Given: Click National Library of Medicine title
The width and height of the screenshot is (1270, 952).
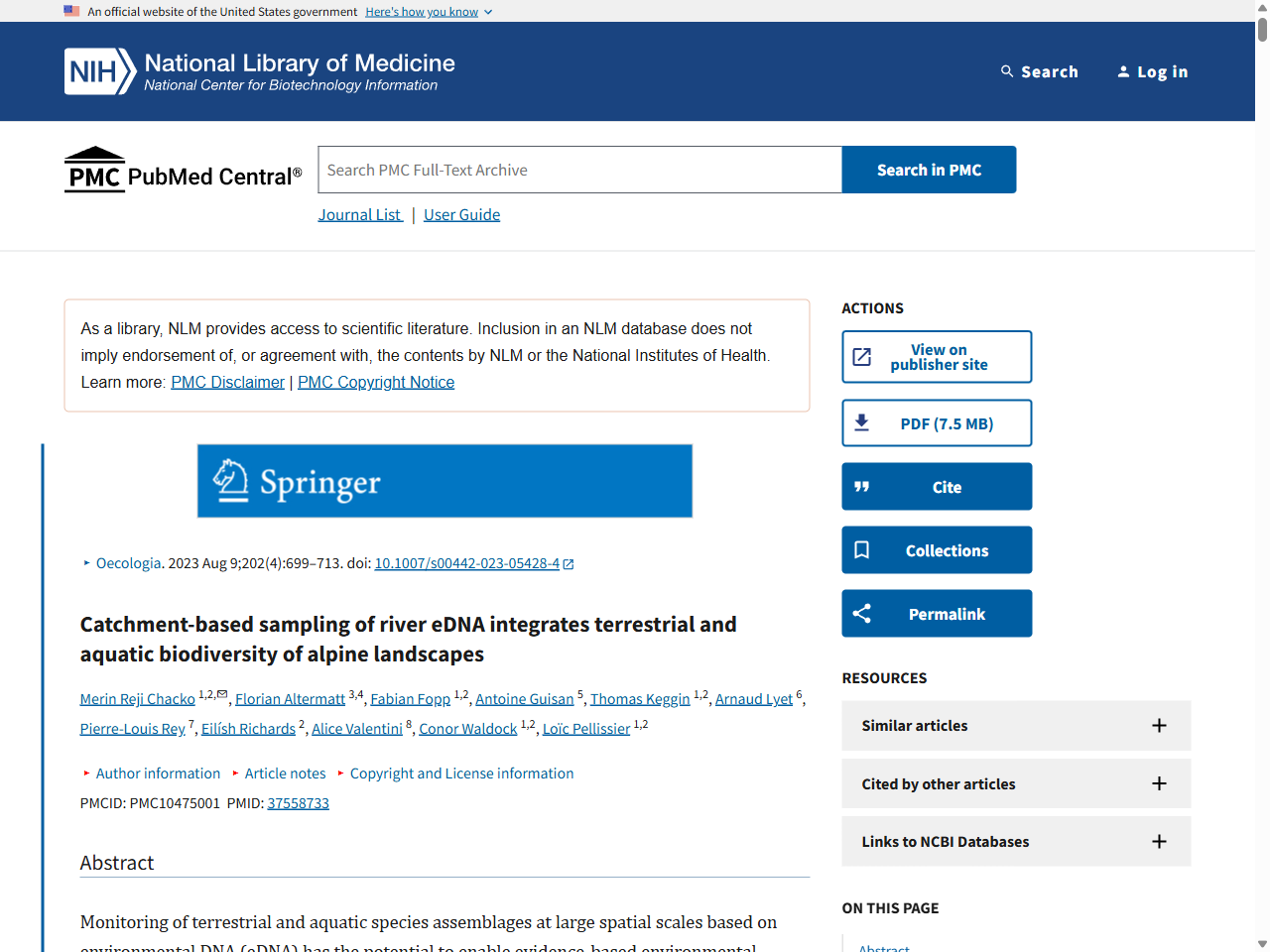Looking at the screenshot, I should tap(300, 62).
